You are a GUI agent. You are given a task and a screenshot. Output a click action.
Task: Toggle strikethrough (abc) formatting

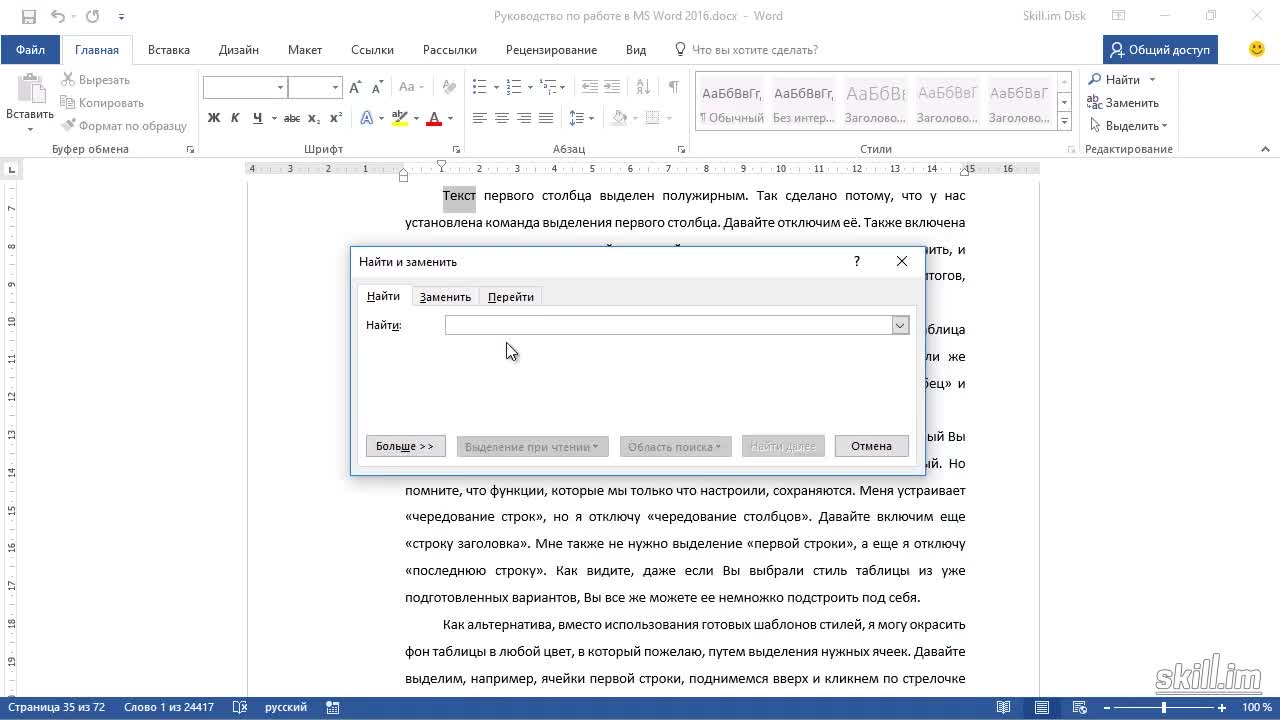[292, 118]
